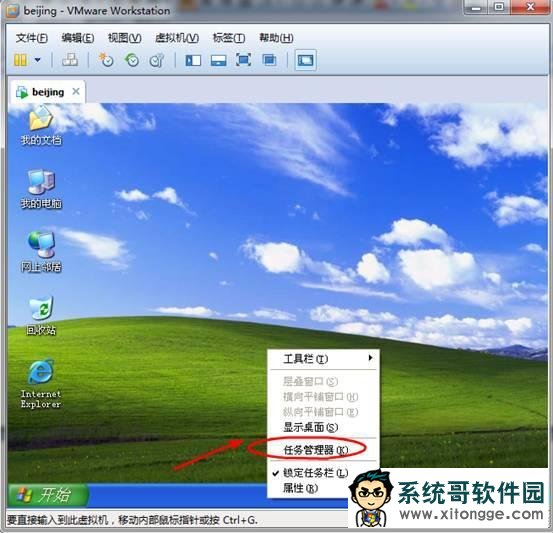Click the suspend virtual machine pause icon
Viewport: 553px width, 533px height.
pos(20,60)
